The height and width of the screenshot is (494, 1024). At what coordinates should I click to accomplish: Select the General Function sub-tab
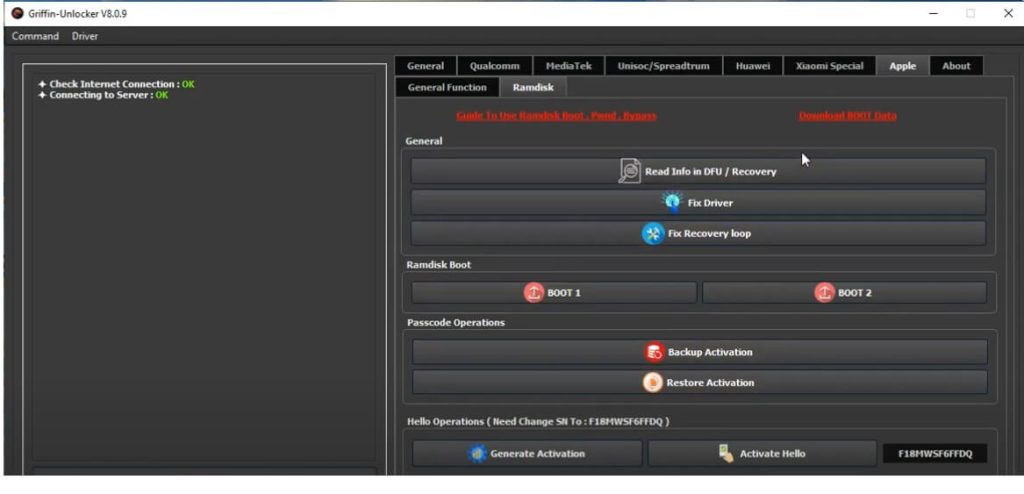tap(447, 88)
